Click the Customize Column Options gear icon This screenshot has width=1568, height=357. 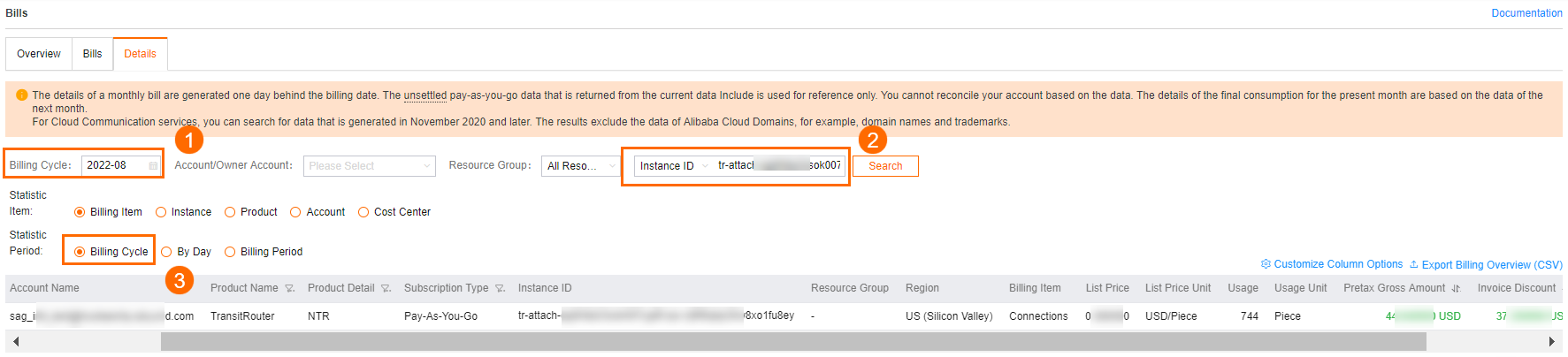click(1266, 264)
